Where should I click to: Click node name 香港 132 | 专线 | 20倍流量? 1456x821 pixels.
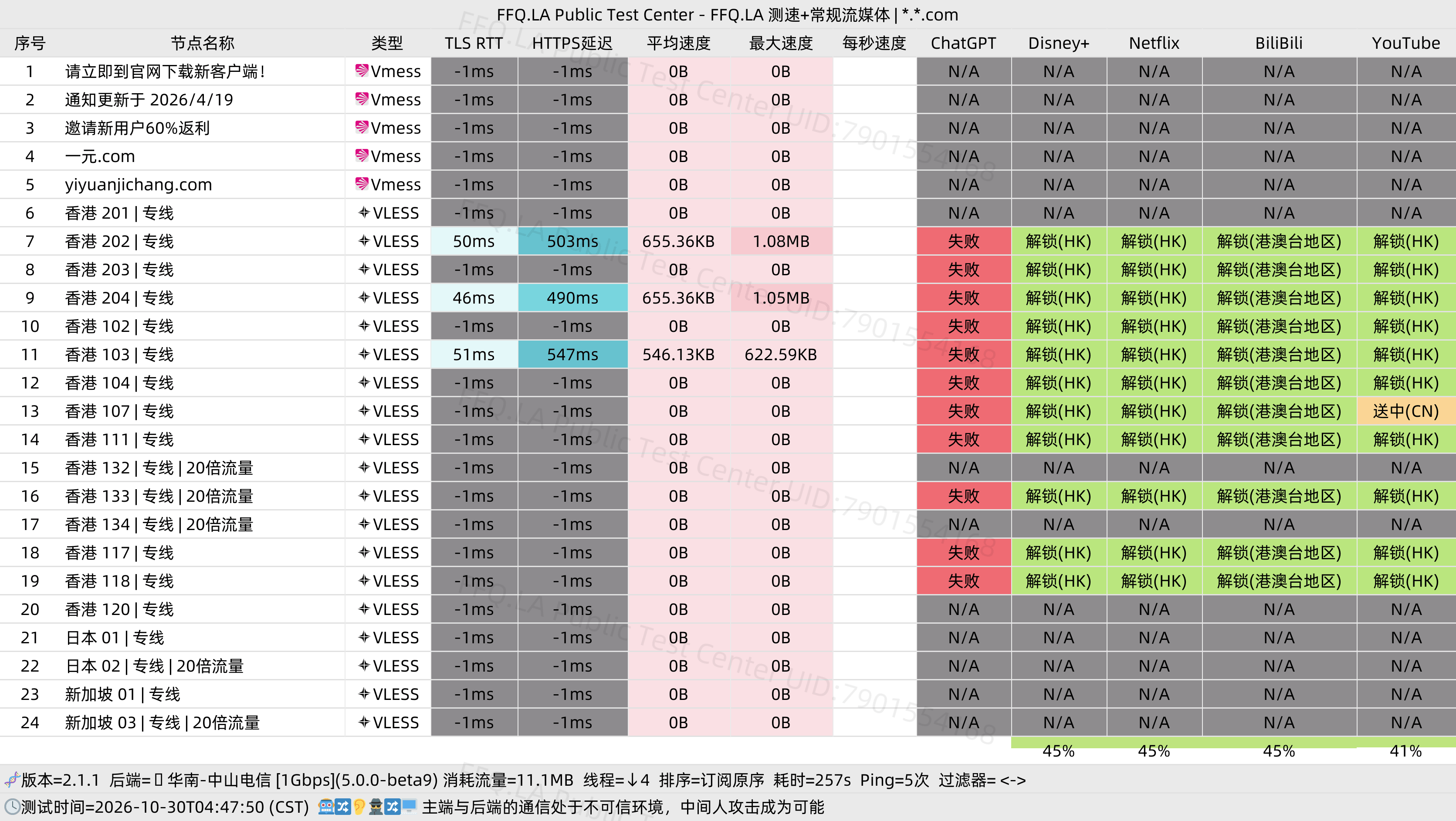[x=159, y=467]
